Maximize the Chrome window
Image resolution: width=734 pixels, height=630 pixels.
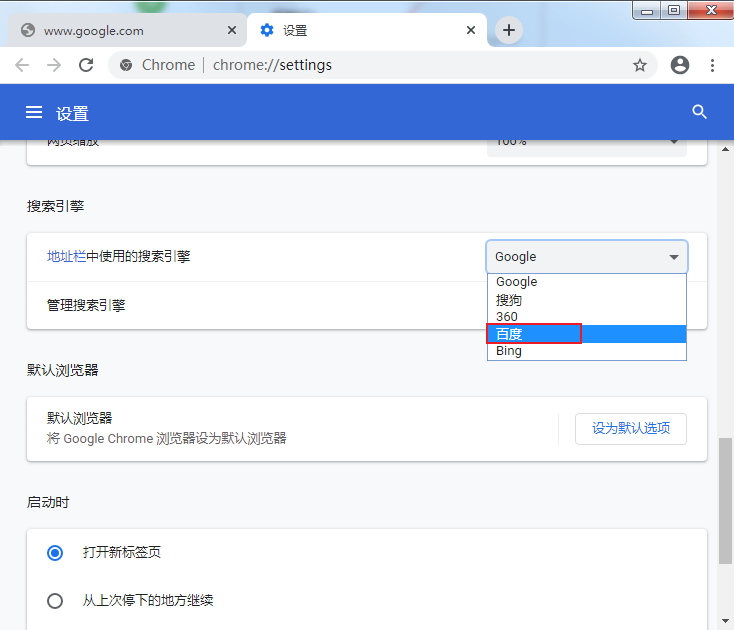674,11
